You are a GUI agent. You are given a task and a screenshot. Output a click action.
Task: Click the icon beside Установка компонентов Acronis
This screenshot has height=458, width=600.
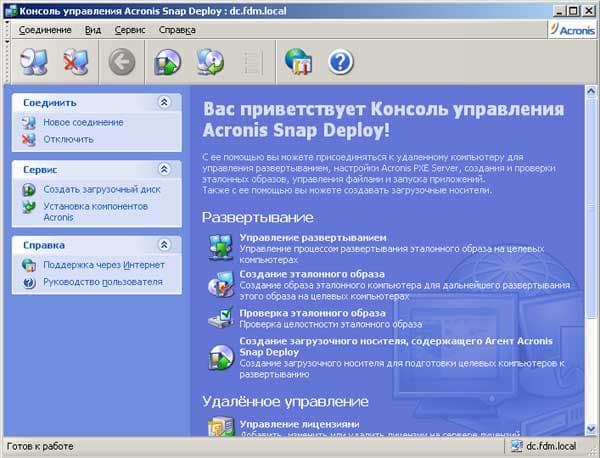click(x=29, y=207)
